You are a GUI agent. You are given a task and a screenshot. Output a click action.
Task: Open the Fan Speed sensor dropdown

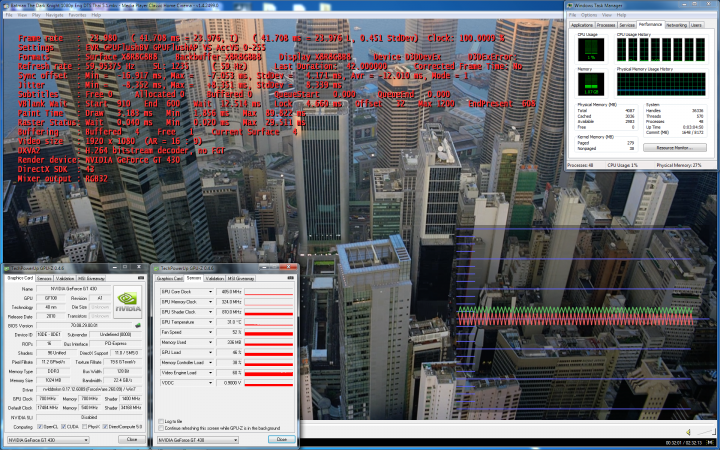(210, 332)
